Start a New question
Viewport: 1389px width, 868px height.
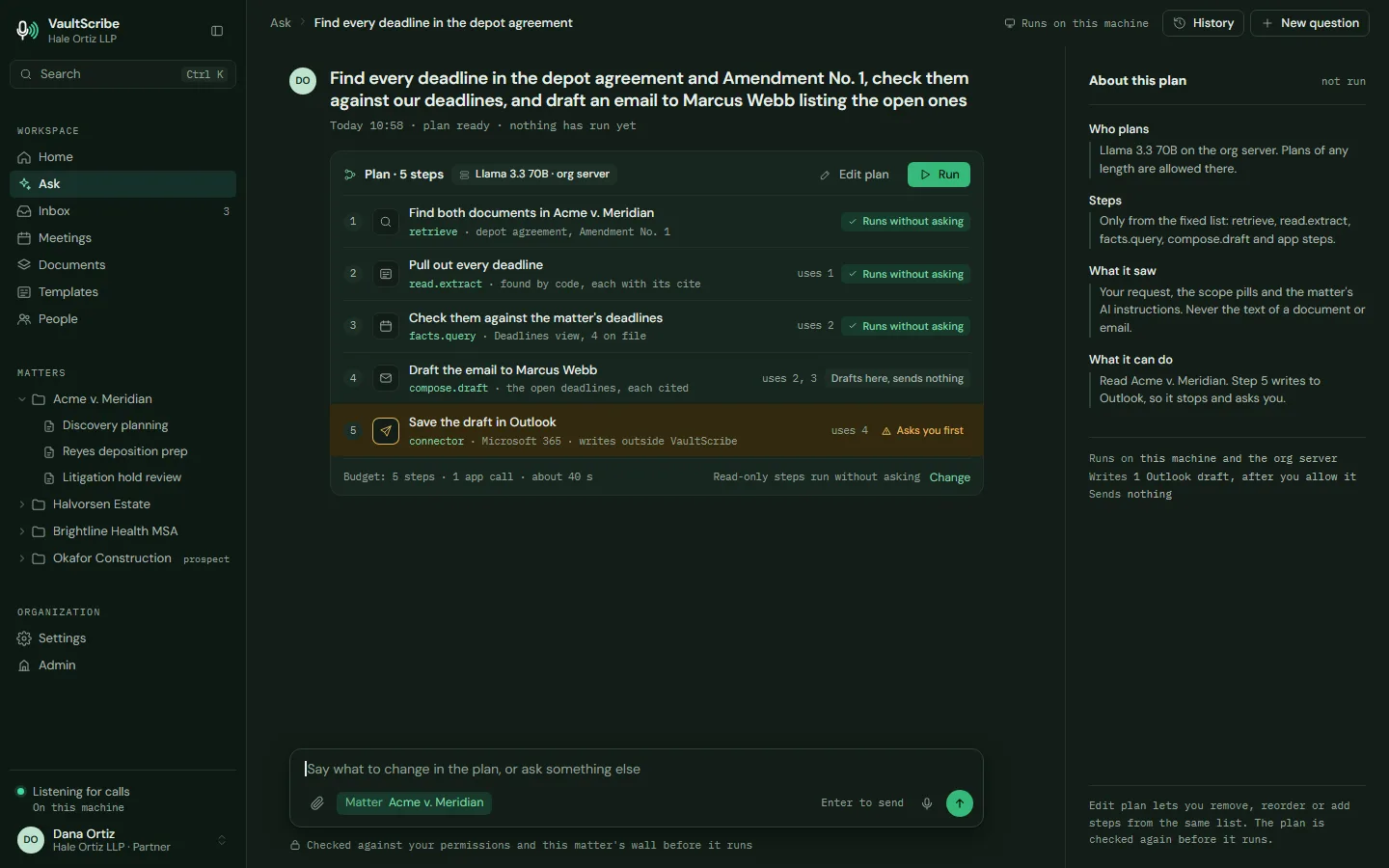coord(1310,23)
